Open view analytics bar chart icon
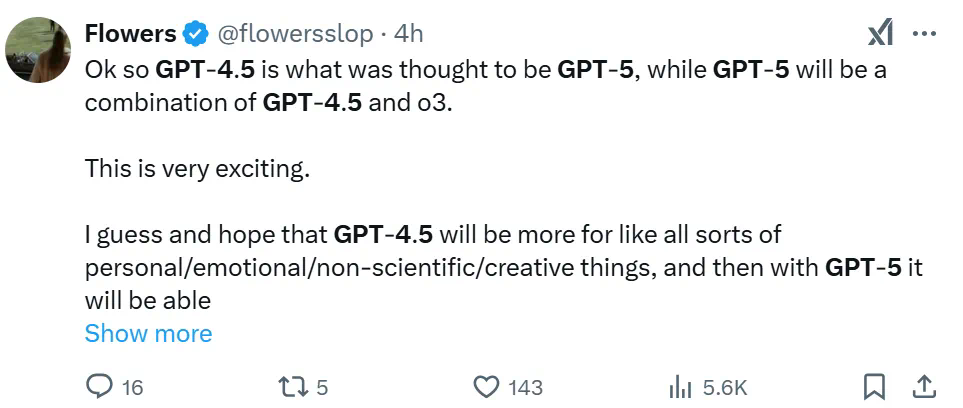The image size is (963, 408). (x=680, y=387)
